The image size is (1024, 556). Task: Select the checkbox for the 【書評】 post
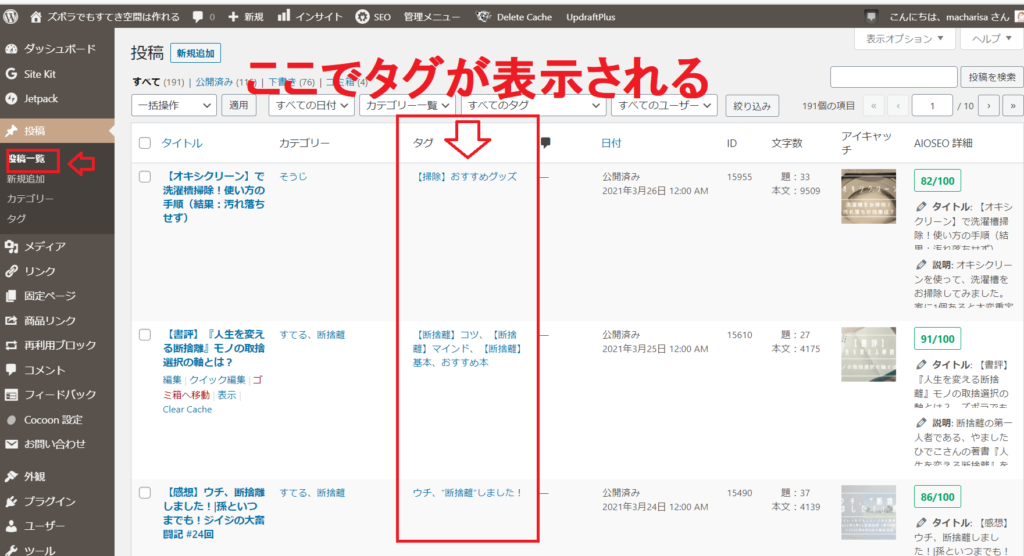145,336
